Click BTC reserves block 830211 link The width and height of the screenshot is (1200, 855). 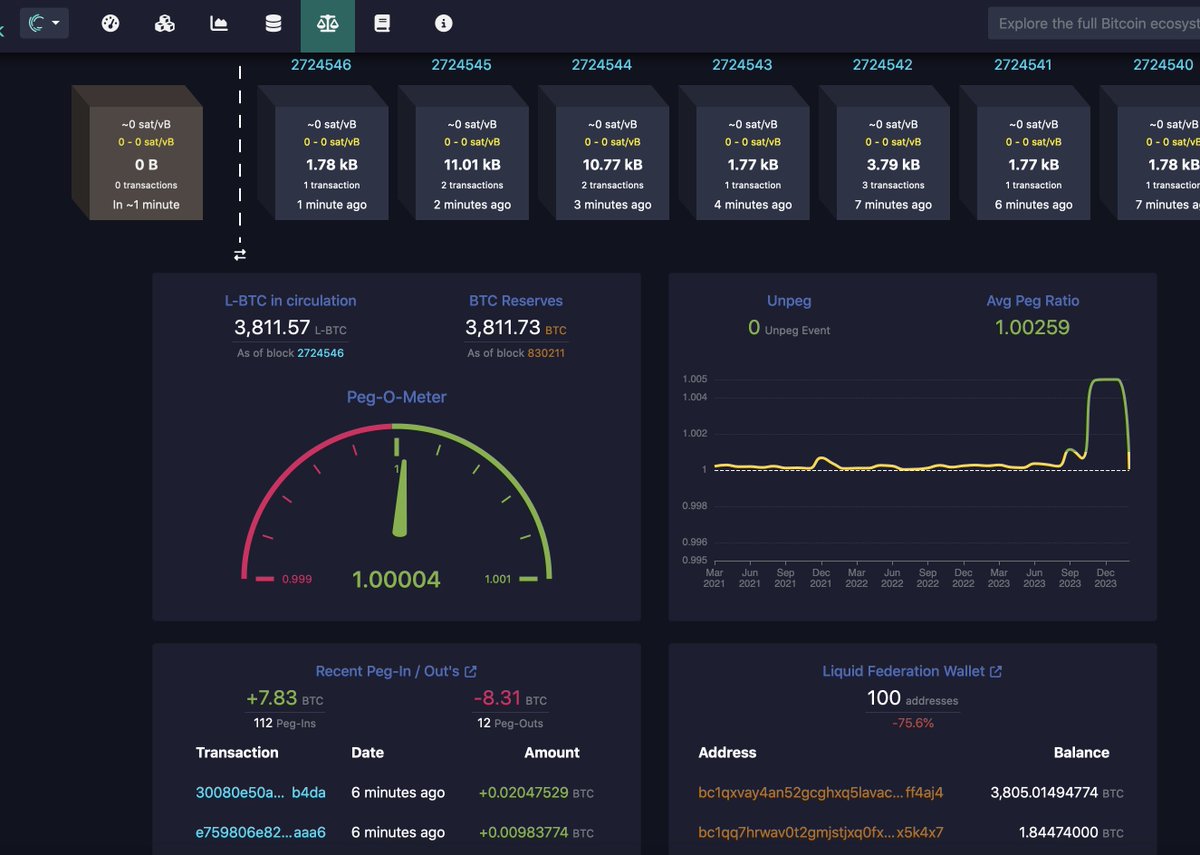click(x=546, y=353)
